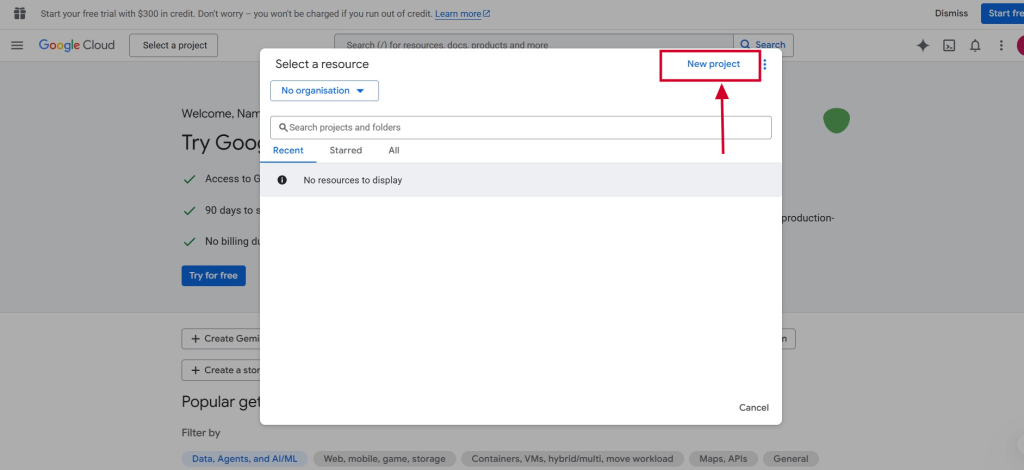Click the Create a storage button behind dialog
The width and height of the screenshot is (1024, 470).
coord(221,370)
